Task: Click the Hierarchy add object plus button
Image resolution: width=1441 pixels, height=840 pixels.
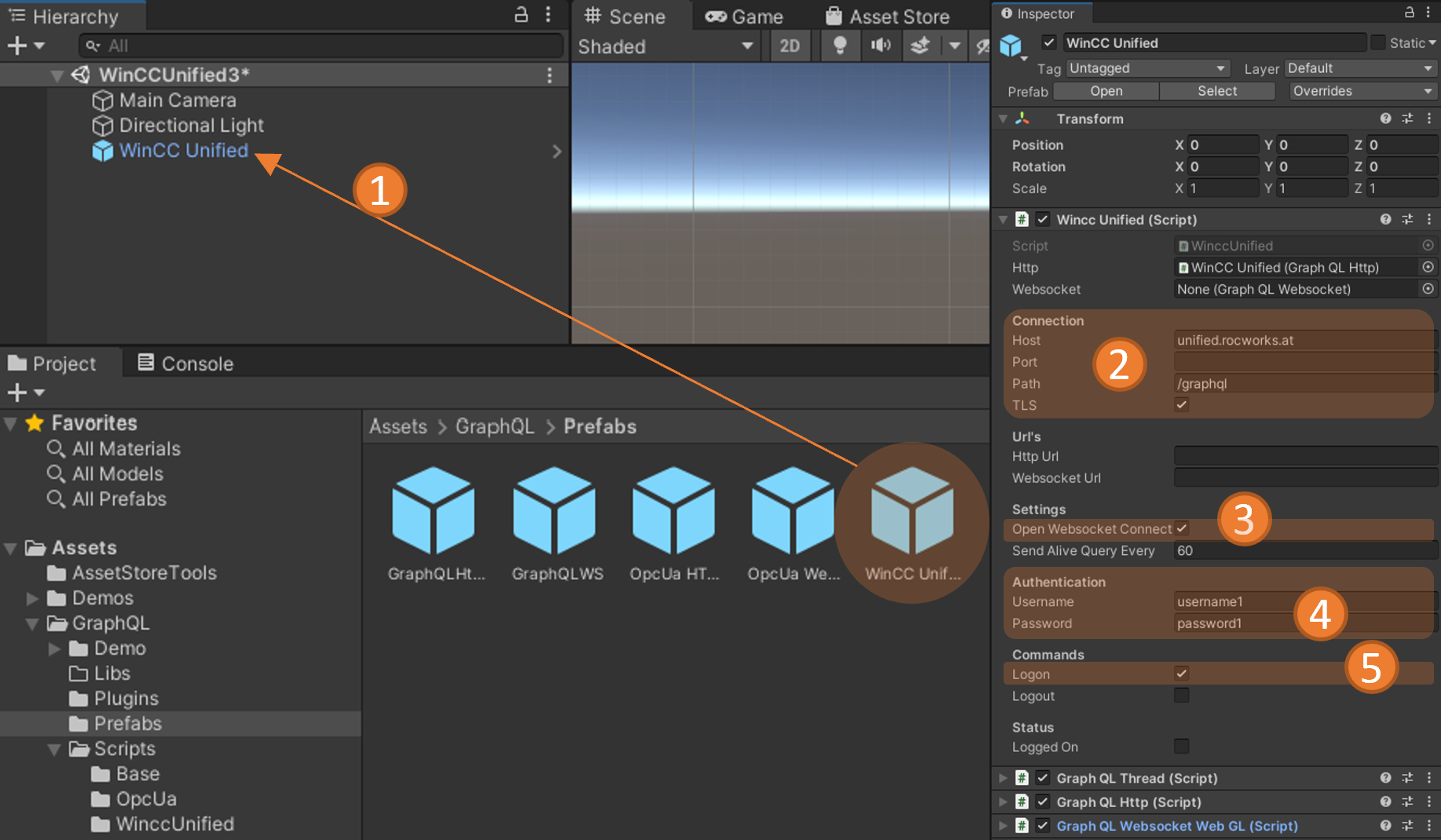Action: click(17, 46)
